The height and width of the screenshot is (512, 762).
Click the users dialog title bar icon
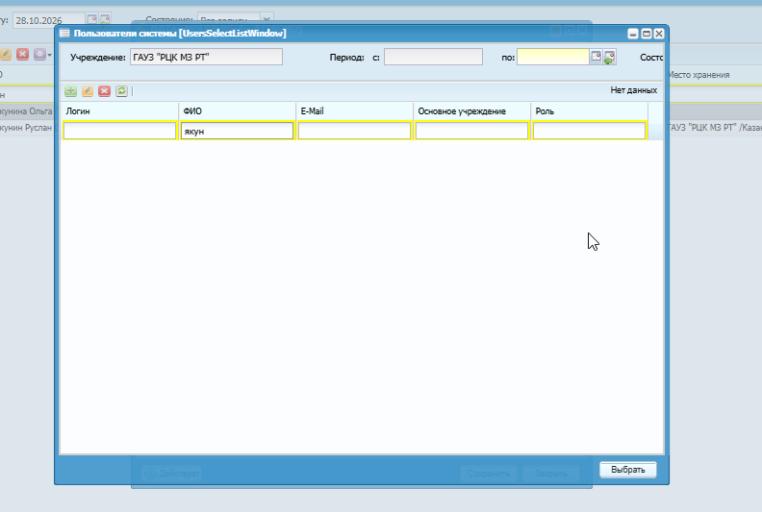(x=65, y=33)
